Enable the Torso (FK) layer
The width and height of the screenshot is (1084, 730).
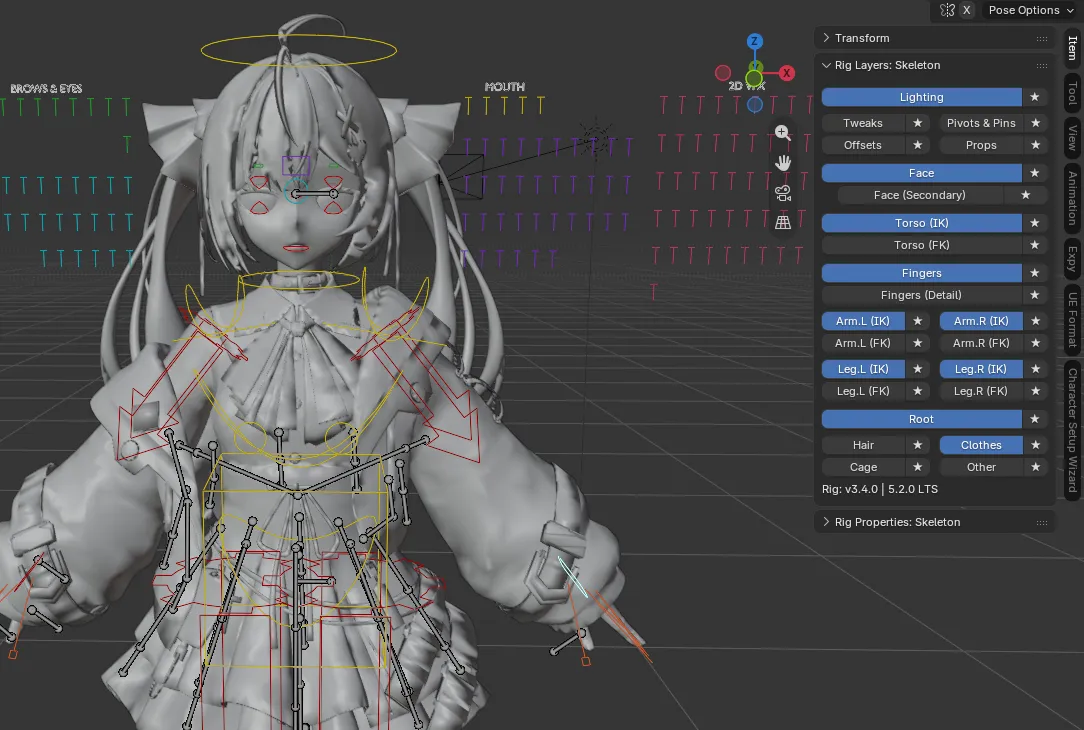[922, 245]
